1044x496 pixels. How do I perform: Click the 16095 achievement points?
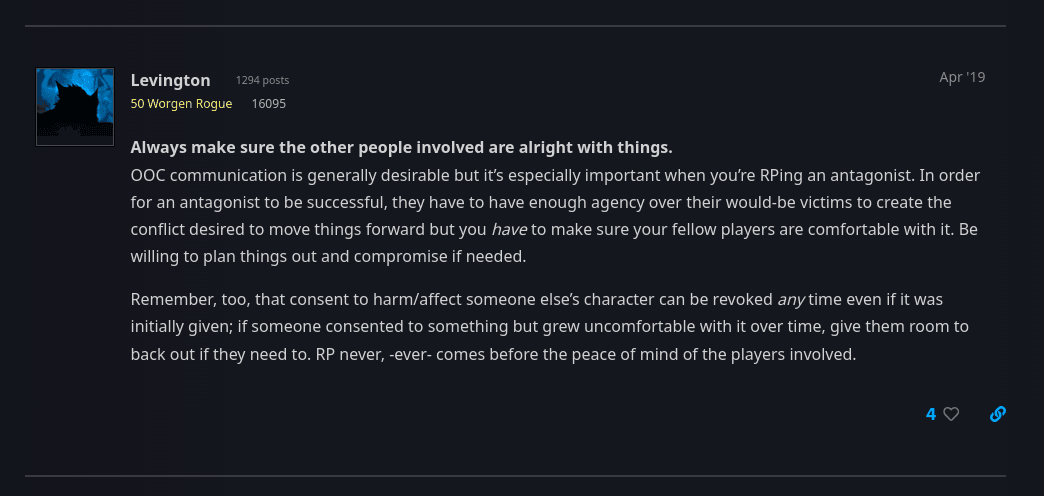click(268, 104)
